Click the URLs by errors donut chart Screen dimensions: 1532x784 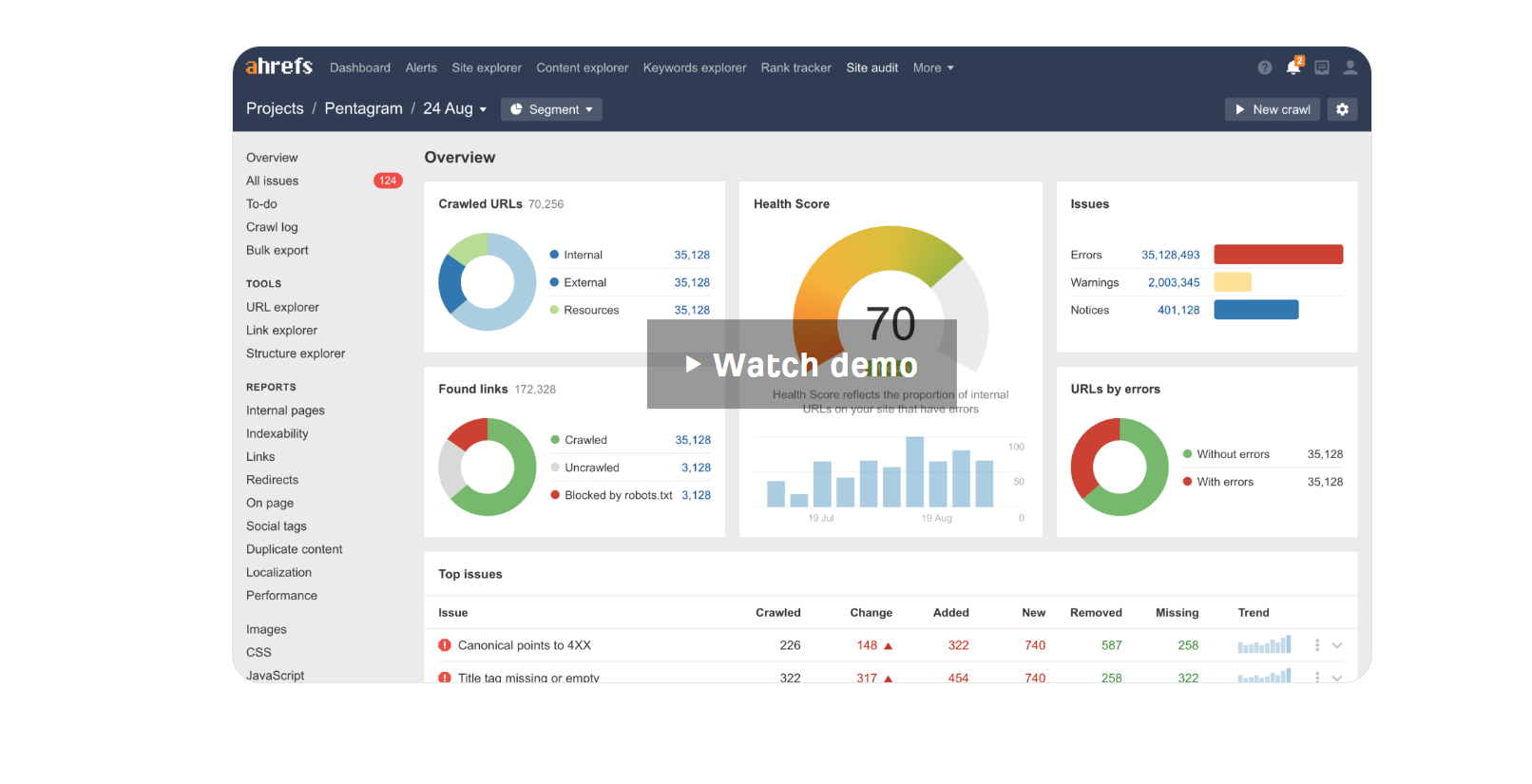point(1120,467)
